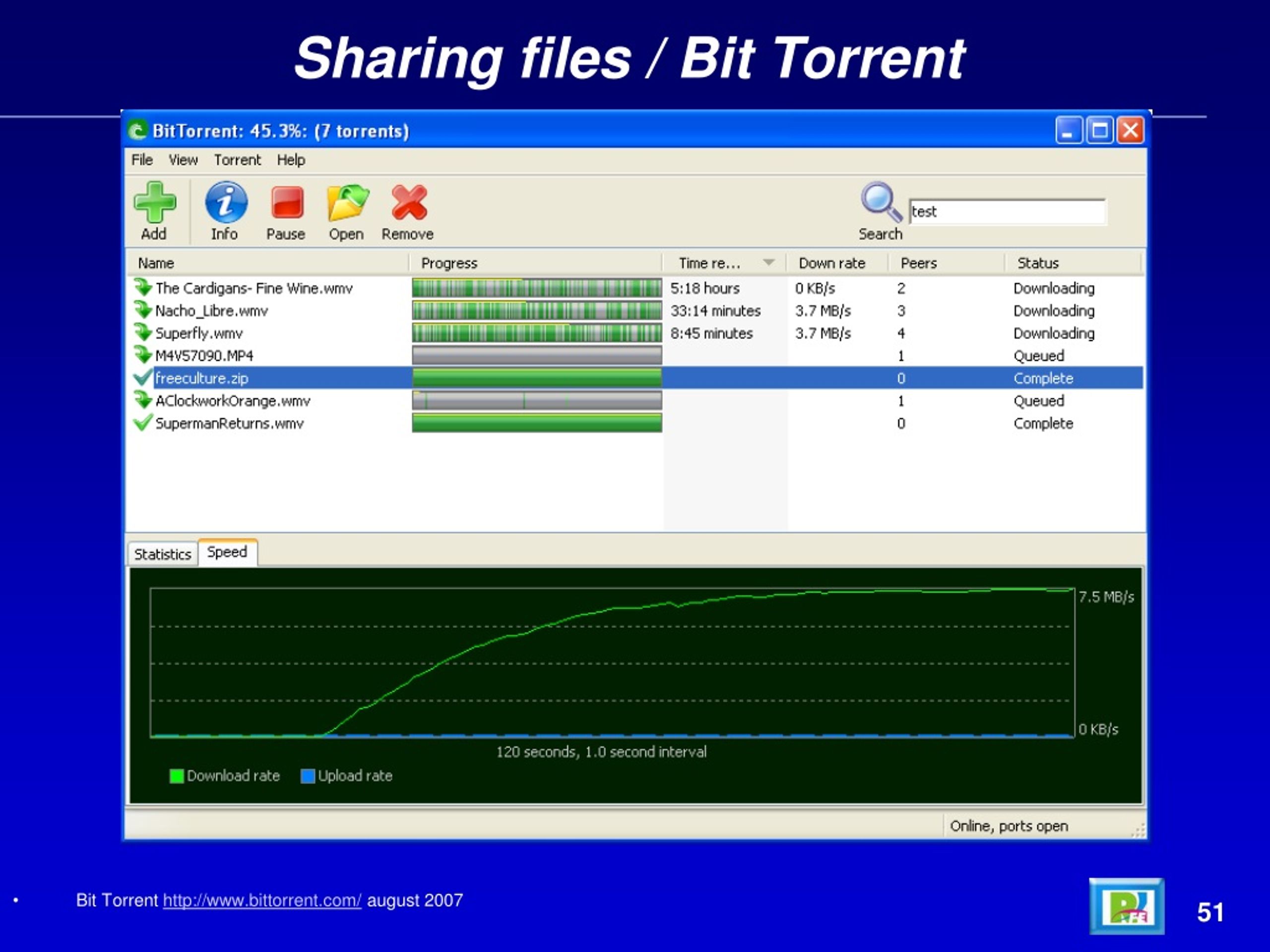The width and height of the screenshot is (1270, 952).
Task: Click the progress bar for AClockworkOrange.wmv
Action: pos(537,400)
